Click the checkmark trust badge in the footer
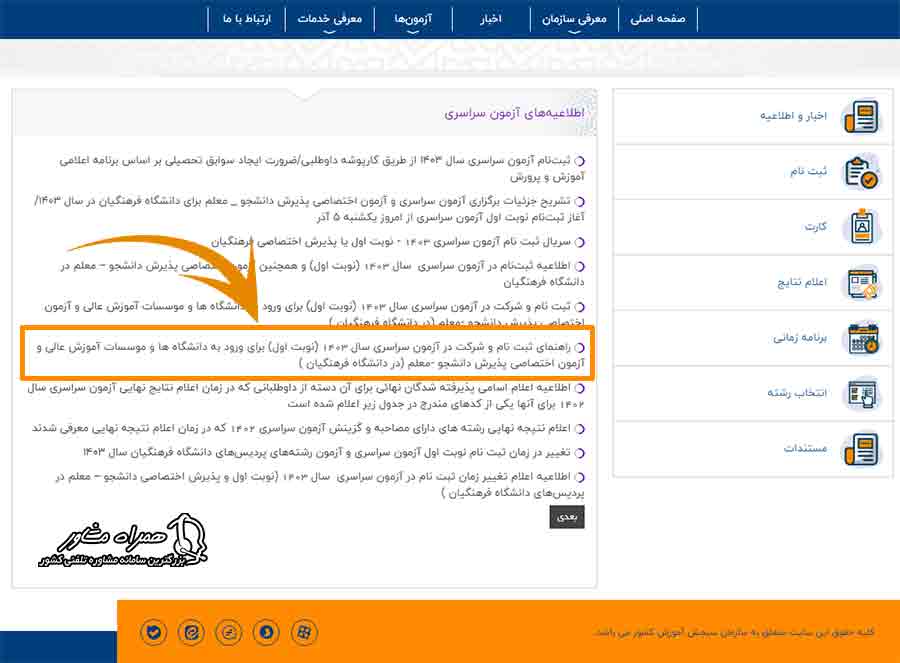Image resolution: width=900 pixels, height=663 pixels. pyautogui.click(x=153, y=632)
